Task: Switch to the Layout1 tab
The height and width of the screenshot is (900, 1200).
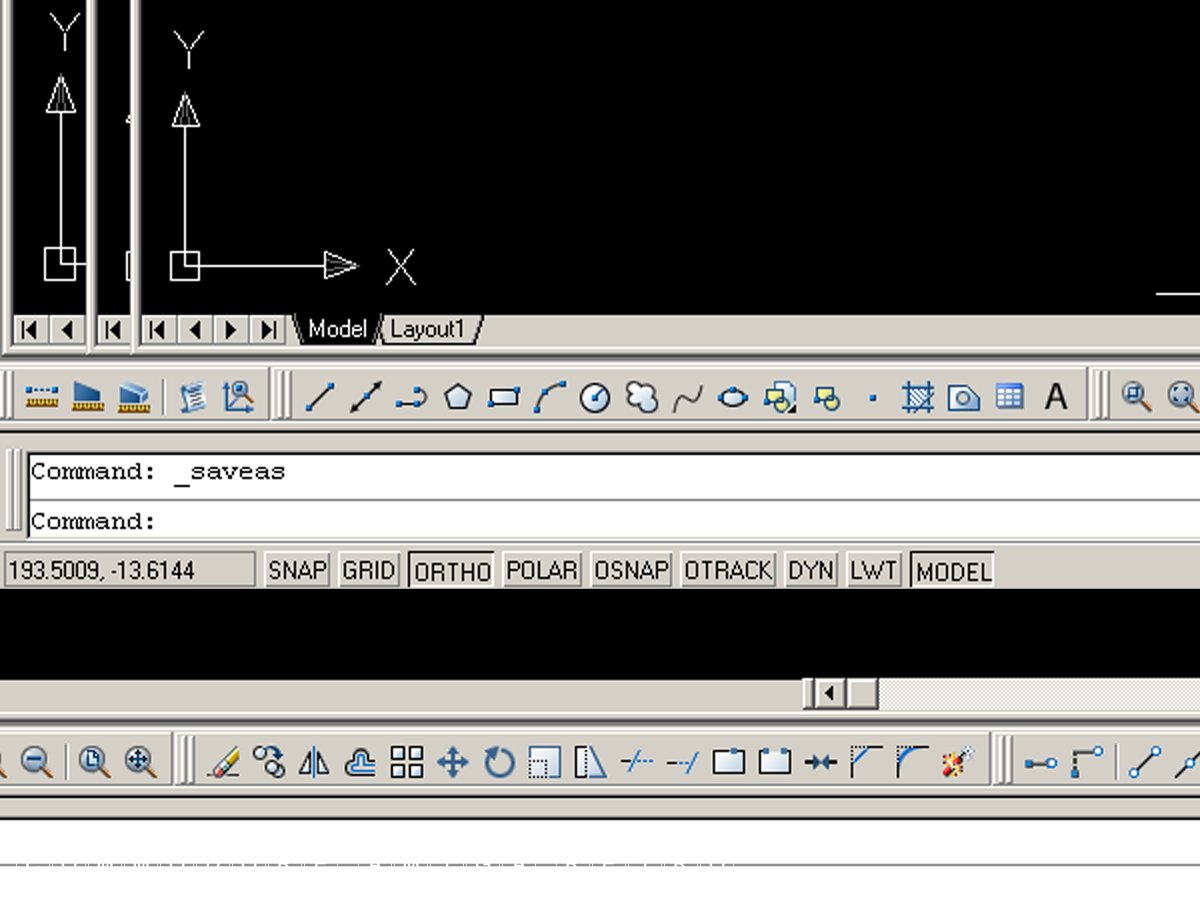Action: point(428,329)
